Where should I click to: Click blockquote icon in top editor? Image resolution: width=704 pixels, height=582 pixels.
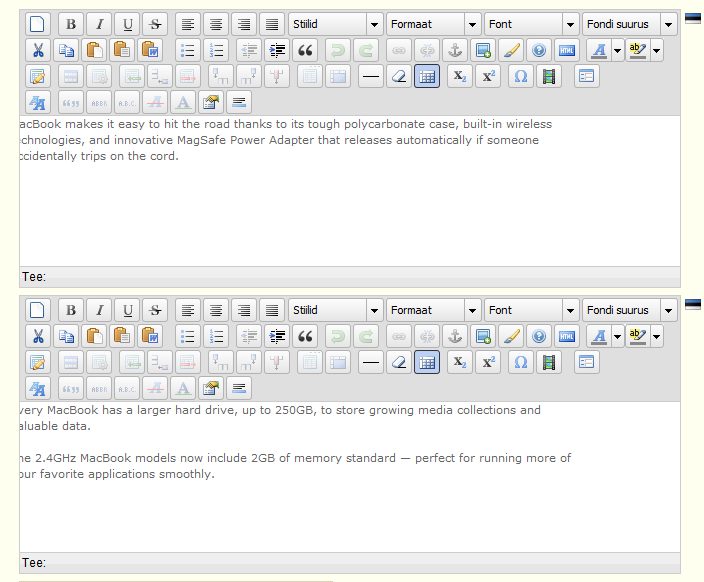305,50
